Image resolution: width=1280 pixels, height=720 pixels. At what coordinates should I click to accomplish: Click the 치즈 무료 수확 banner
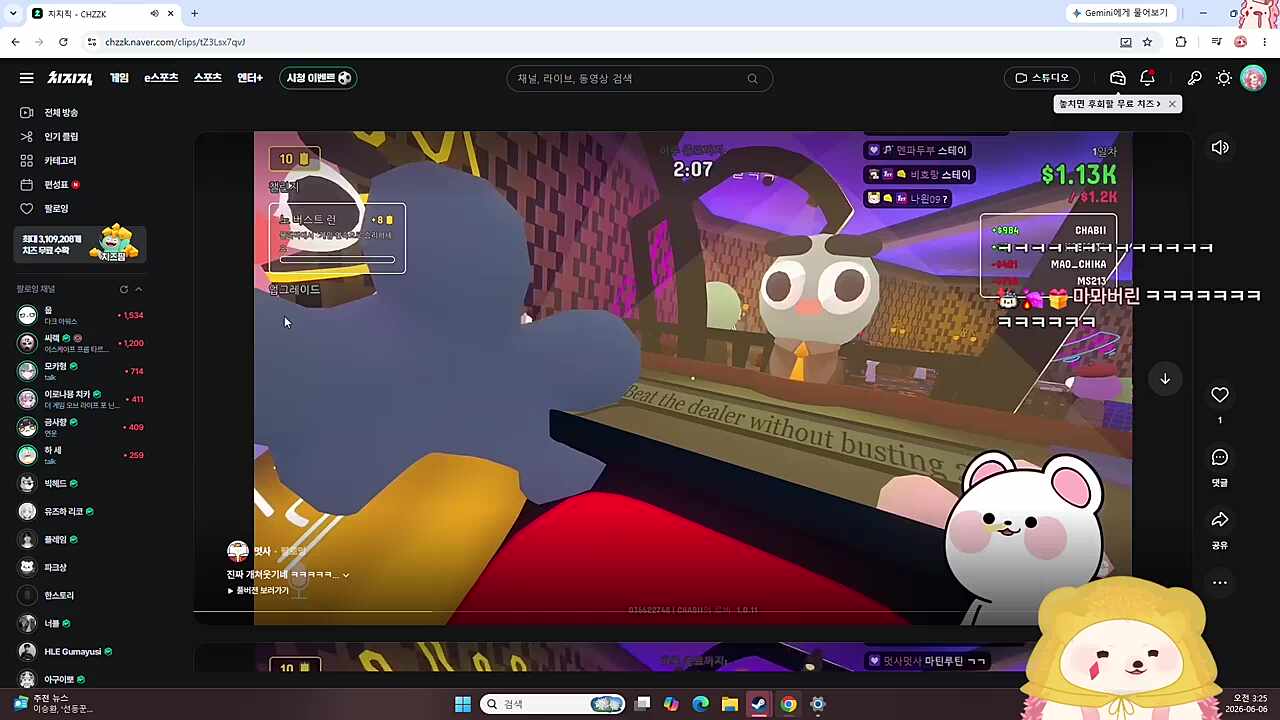[80, 244]
